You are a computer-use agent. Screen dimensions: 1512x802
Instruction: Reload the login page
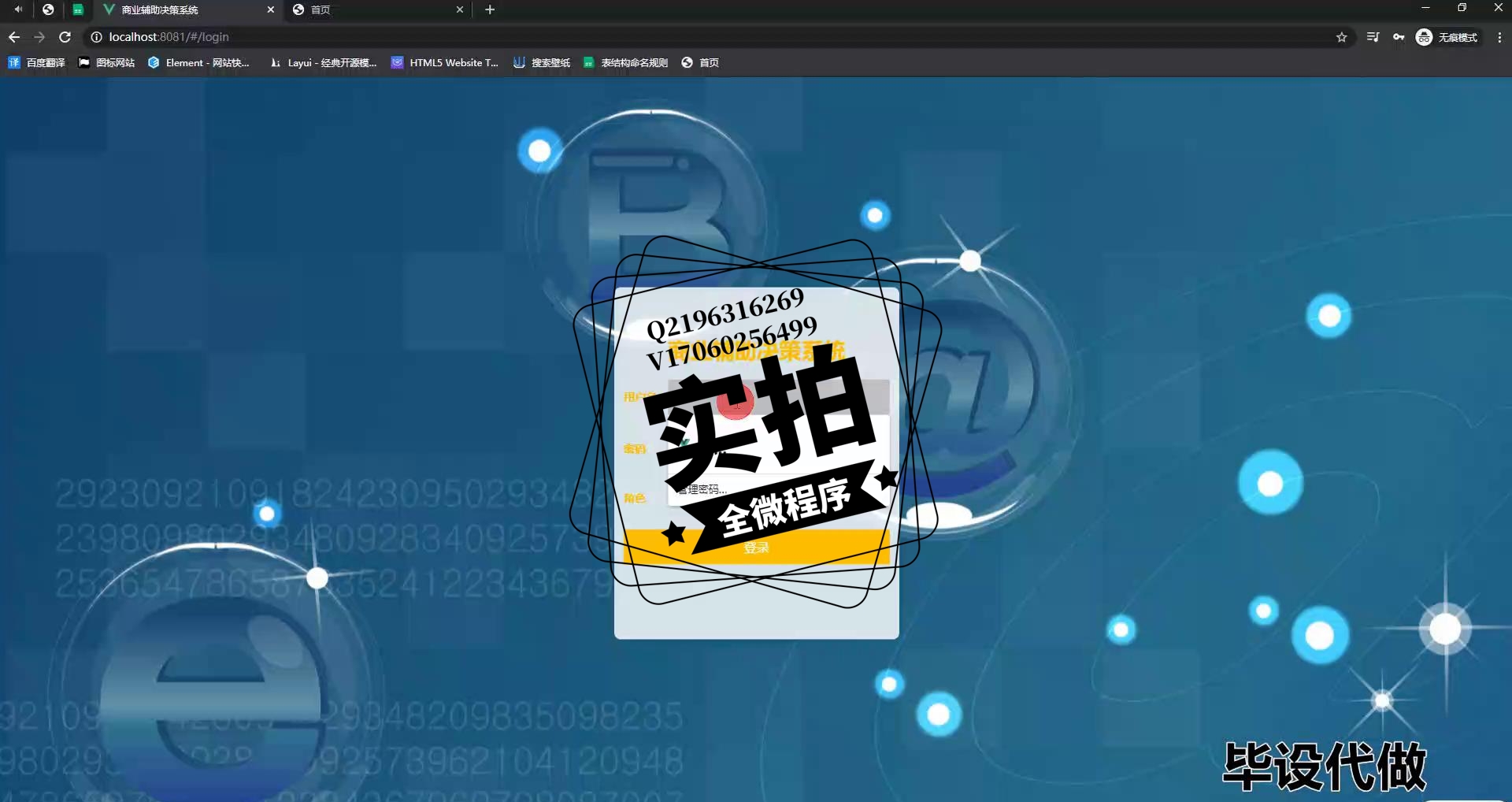65,37
